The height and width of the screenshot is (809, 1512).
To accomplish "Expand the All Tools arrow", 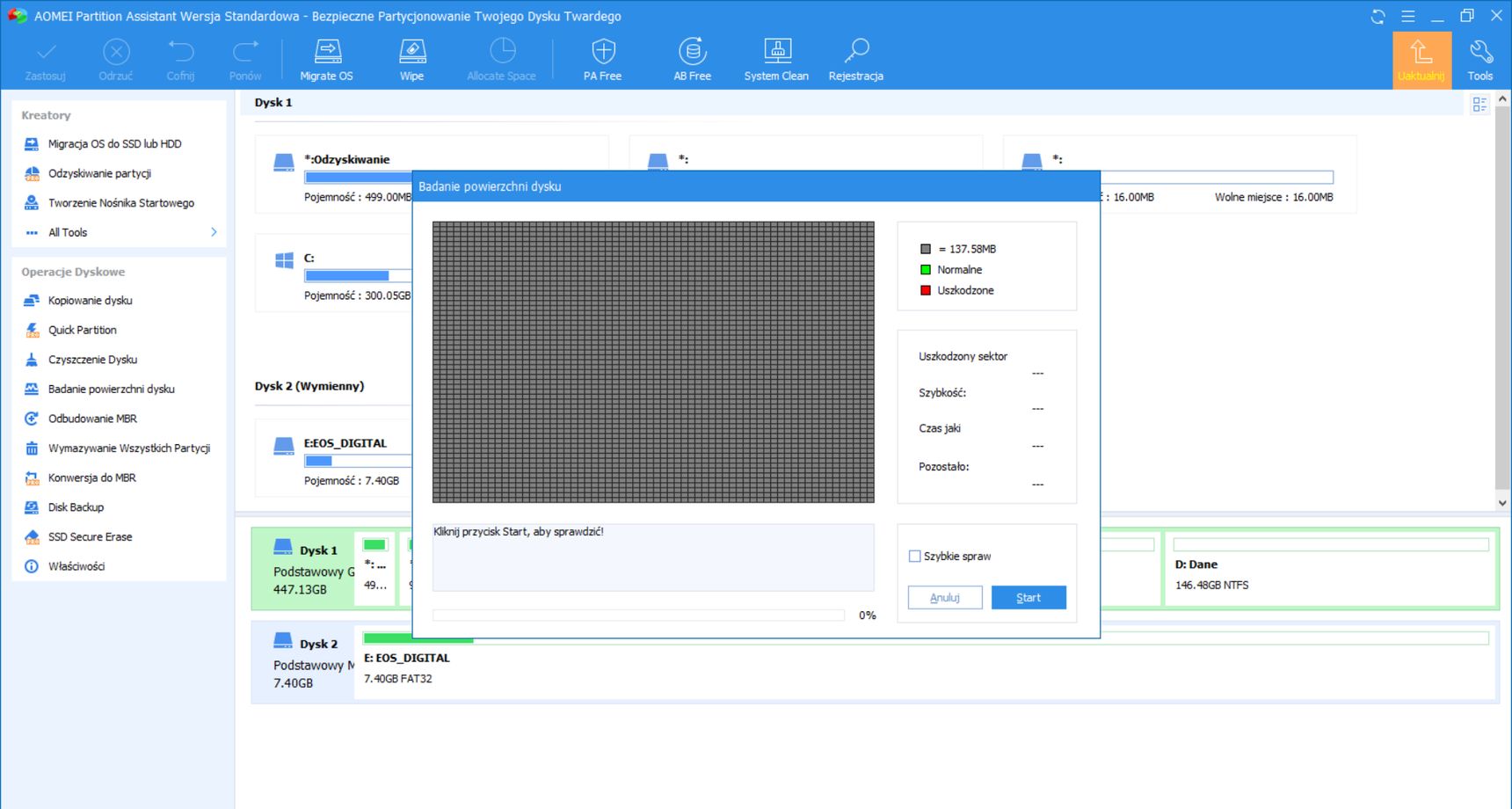I will pos(214,232).
